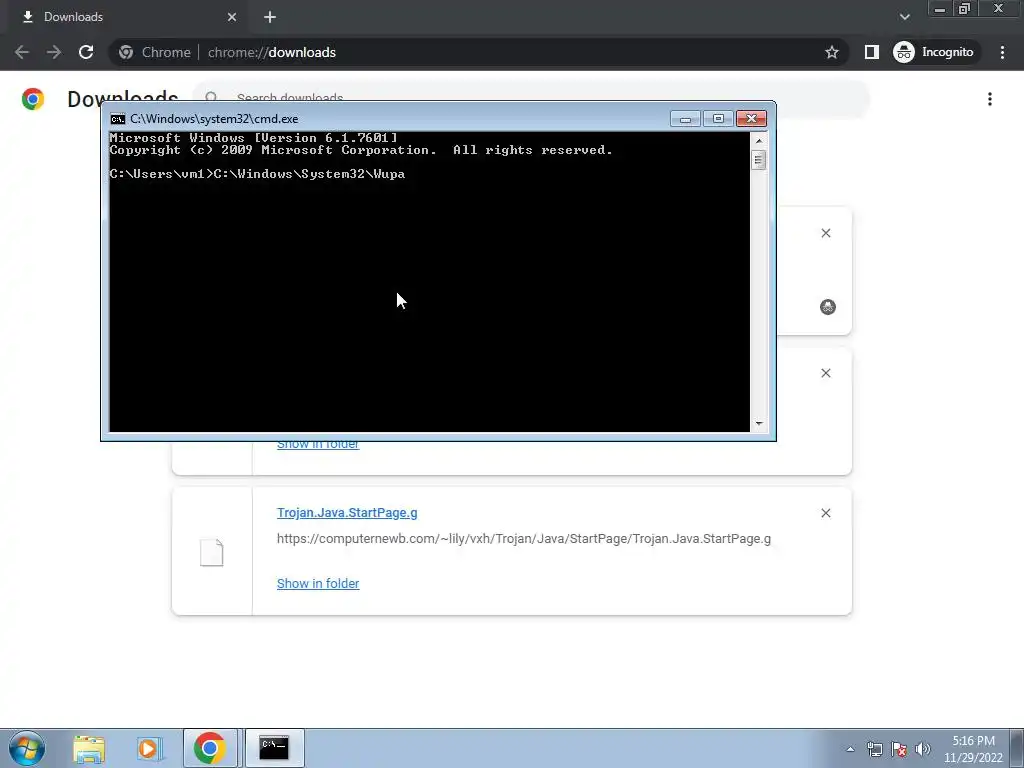
Task: Open the Trojan.Java.StartPage.g file link
Action: 347,513
